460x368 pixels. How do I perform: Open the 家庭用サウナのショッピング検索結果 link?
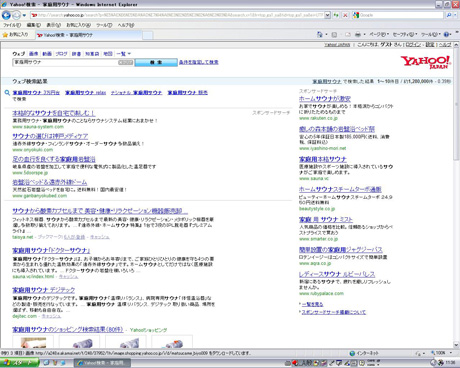click(68, 329)
